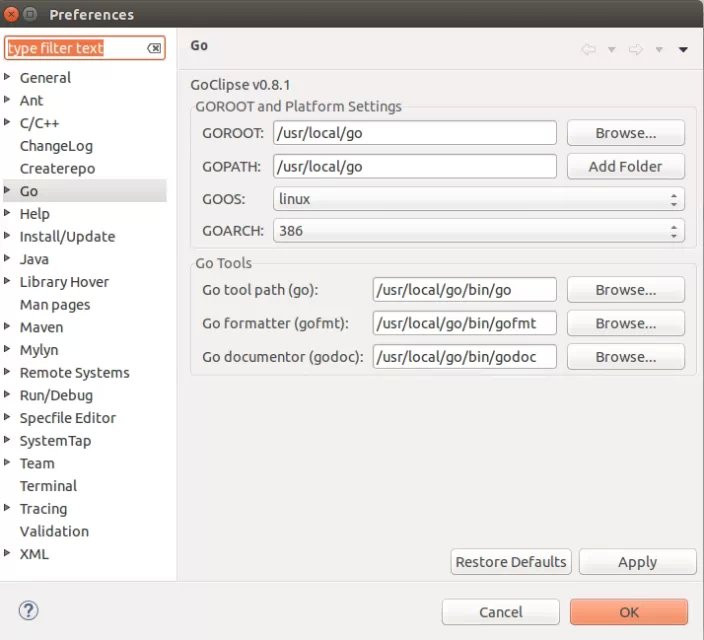This screenshot has width=704, height=640.
Task: Expand the Library Hover tree node
Action: tap(7, 281)
